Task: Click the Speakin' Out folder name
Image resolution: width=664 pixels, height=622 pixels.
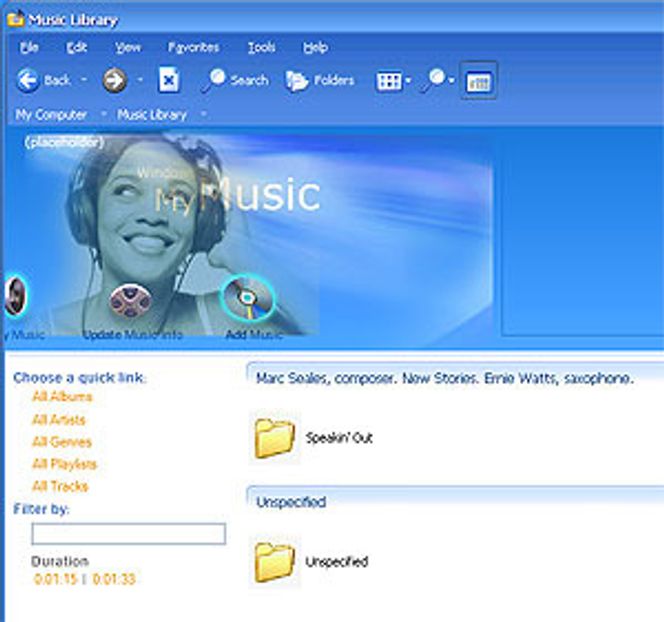Action: pos(339,437)
